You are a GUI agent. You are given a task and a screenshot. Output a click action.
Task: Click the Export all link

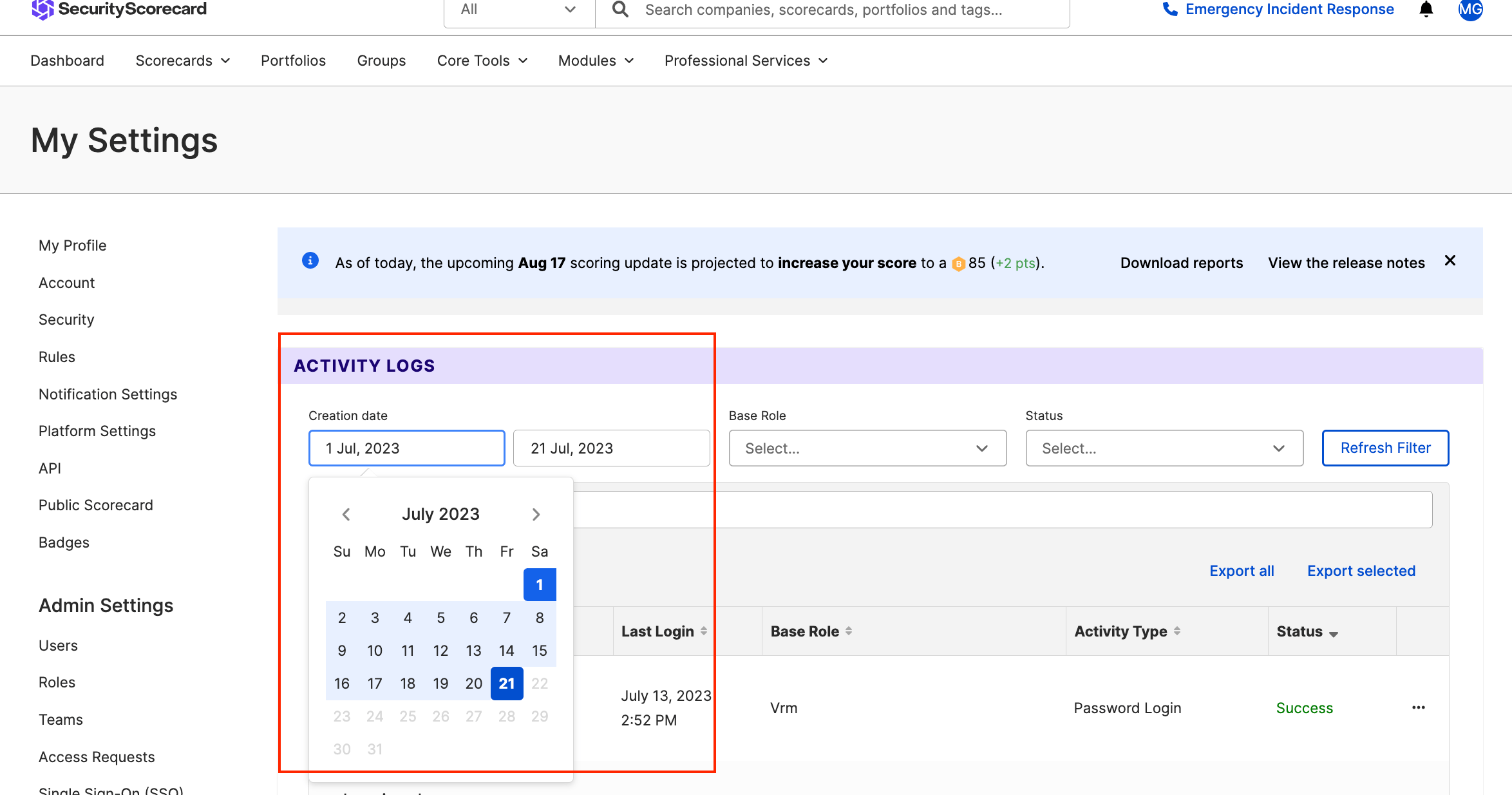(x=1242, y=571)
